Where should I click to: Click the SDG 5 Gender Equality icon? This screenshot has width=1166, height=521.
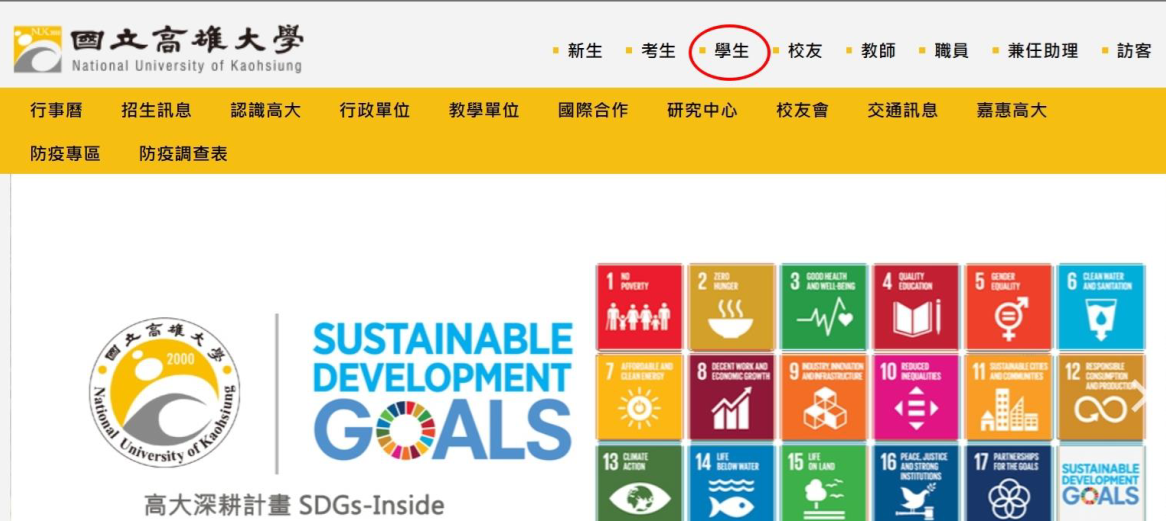click(x=1008, y=307)
